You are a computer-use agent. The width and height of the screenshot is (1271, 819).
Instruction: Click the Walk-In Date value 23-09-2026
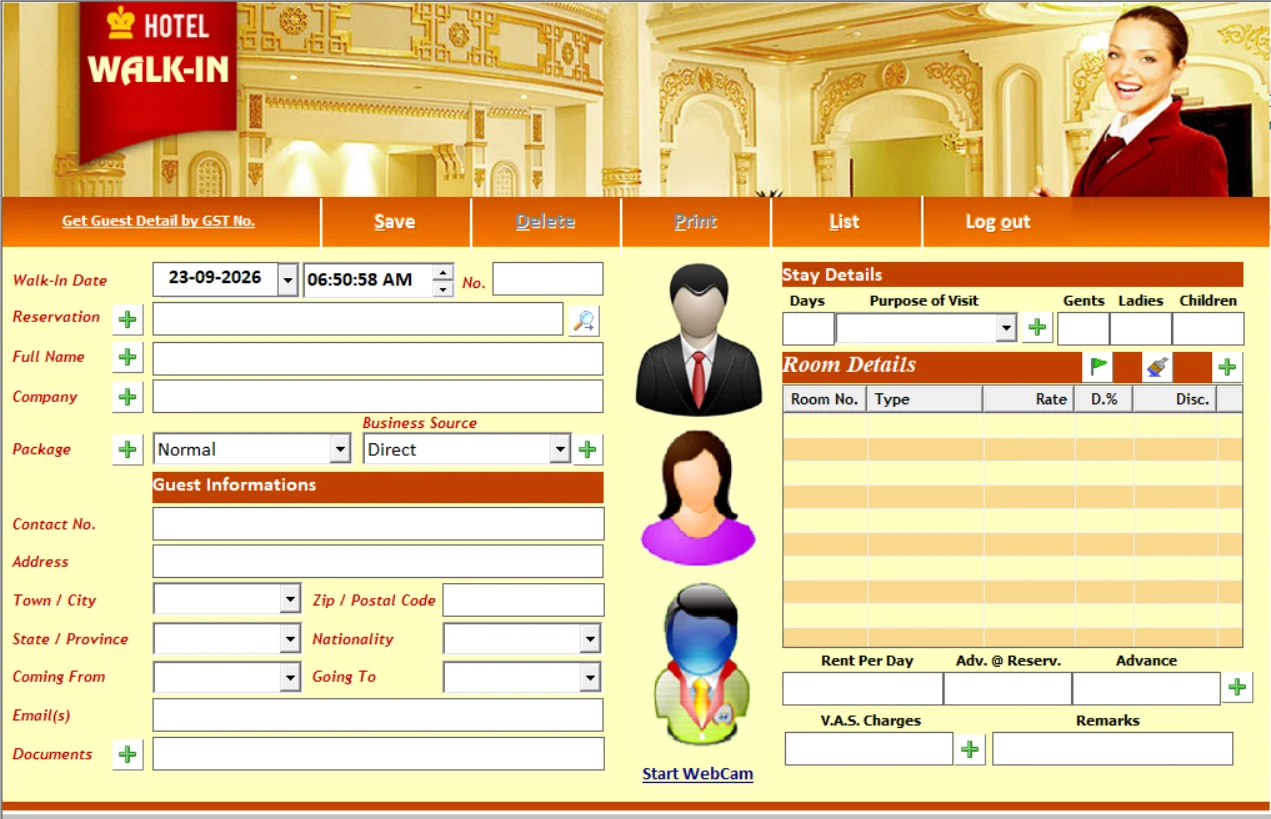tap(215, 280)
